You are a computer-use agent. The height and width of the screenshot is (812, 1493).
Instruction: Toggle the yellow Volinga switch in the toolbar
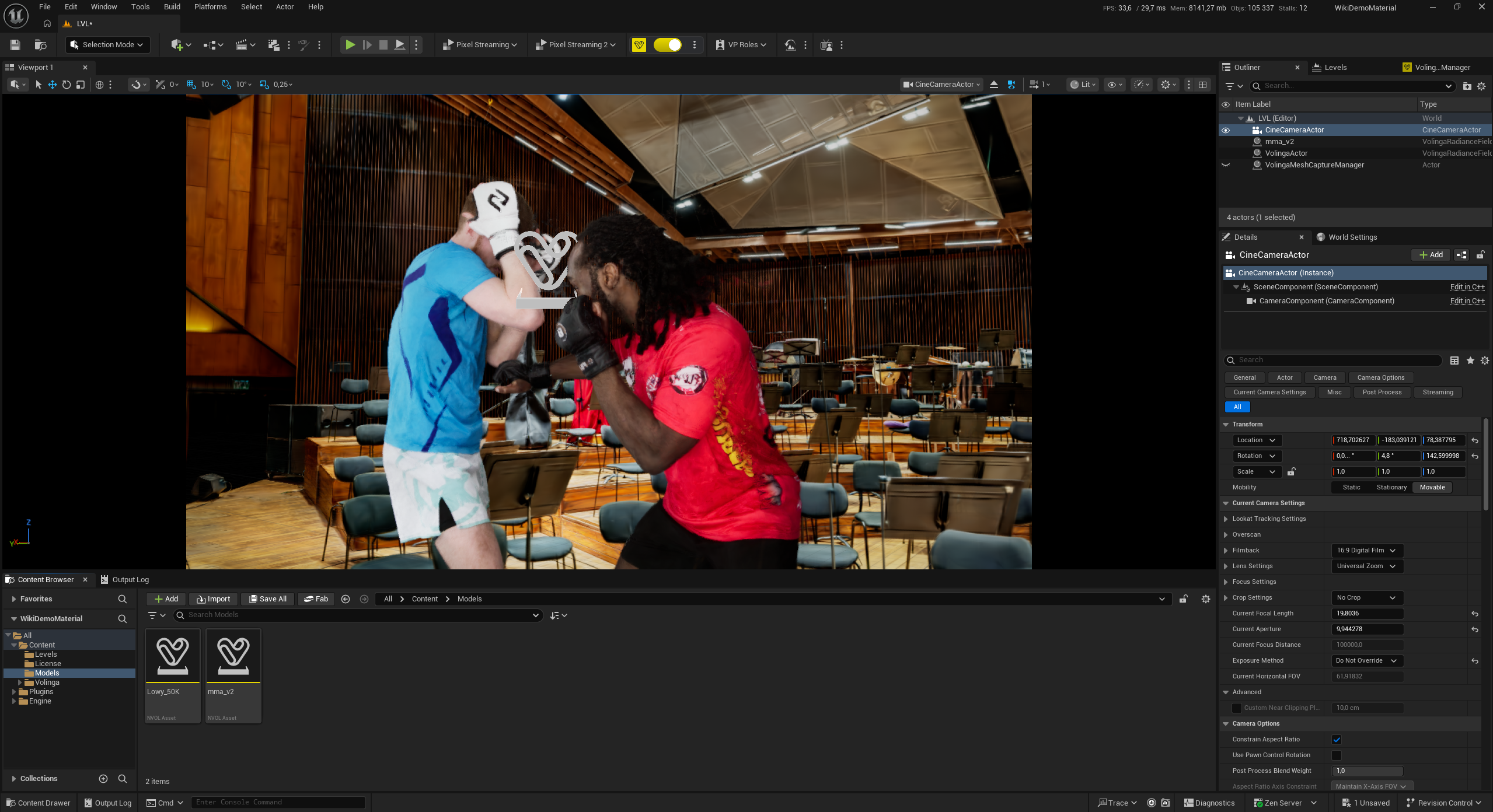[x=668, y=45]
